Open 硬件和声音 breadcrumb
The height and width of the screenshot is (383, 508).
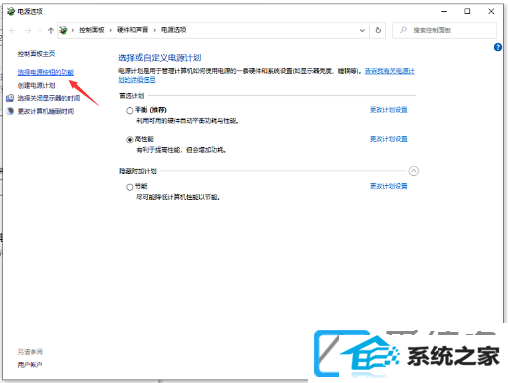click(x=132, y=30)
